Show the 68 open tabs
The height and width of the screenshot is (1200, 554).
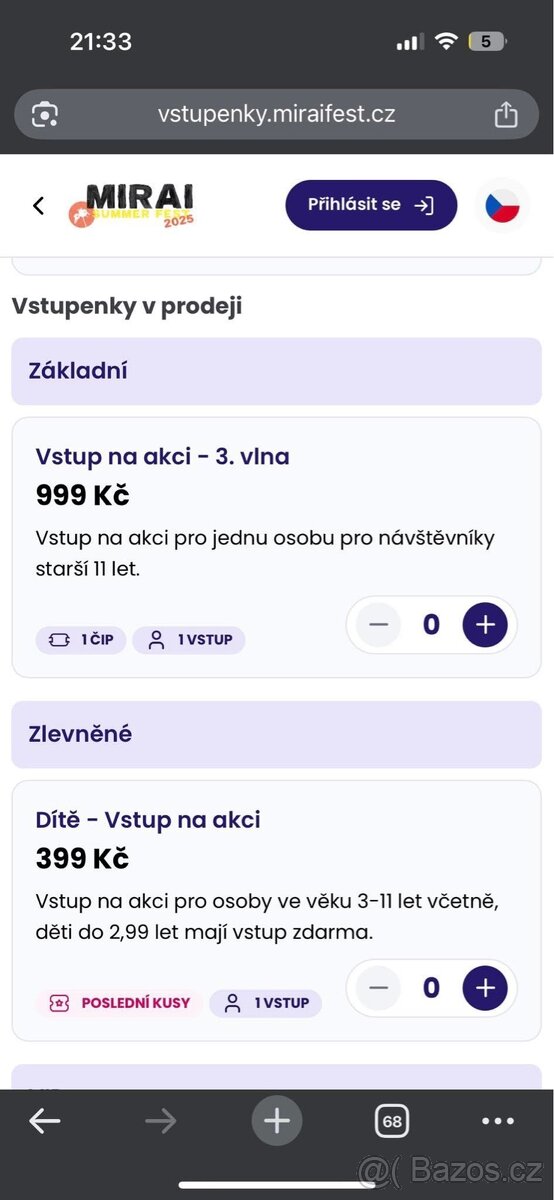392,1121
